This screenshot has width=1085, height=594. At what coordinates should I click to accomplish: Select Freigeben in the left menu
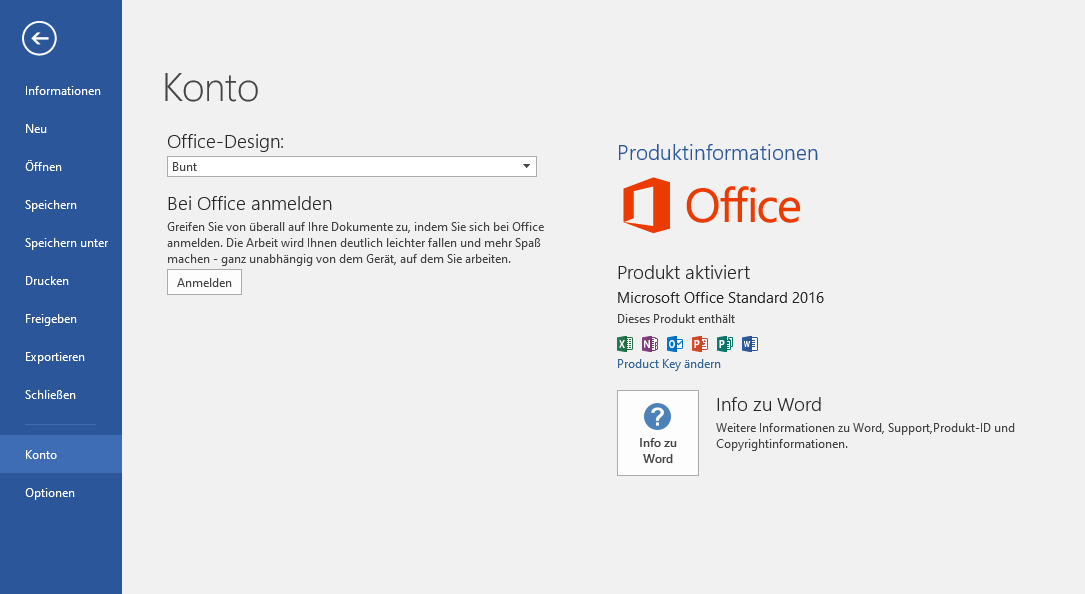coord(51,319)
